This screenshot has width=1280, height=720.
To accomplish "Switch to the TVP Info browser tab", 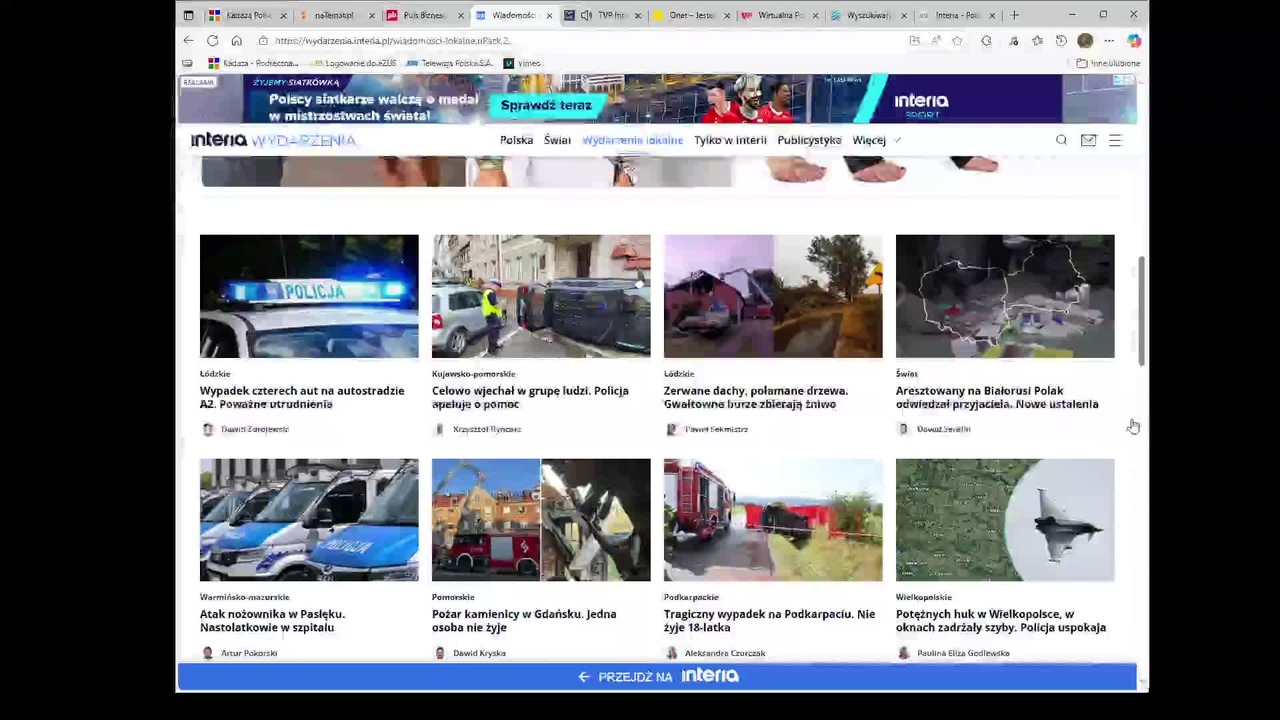I will 600,15.
